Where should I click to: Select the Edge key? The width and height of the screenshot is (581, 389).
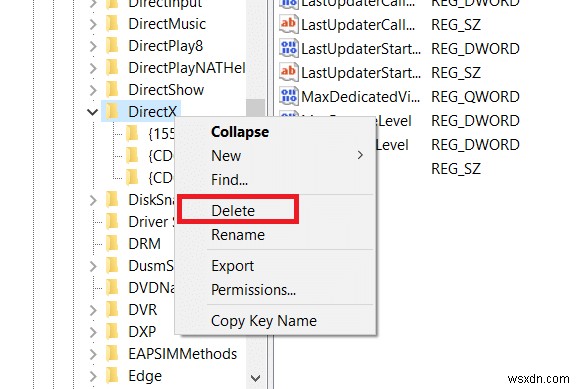(145, 375)
